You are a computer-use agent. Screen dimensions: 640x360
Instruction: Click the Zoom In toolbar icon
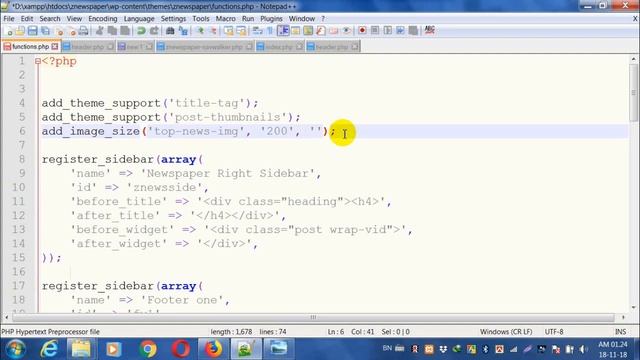[200, 31]
